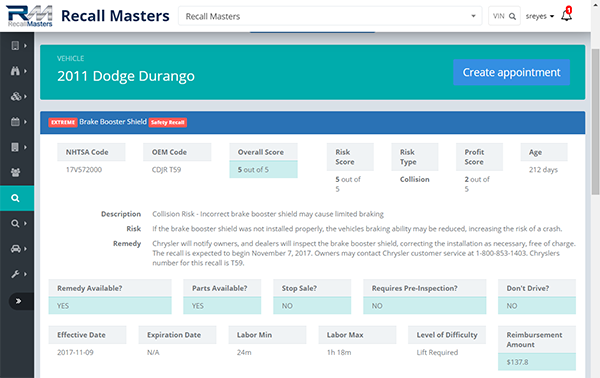
Task: Click the NHTSA code 17V572000
Action: click(x=84, y=170)
